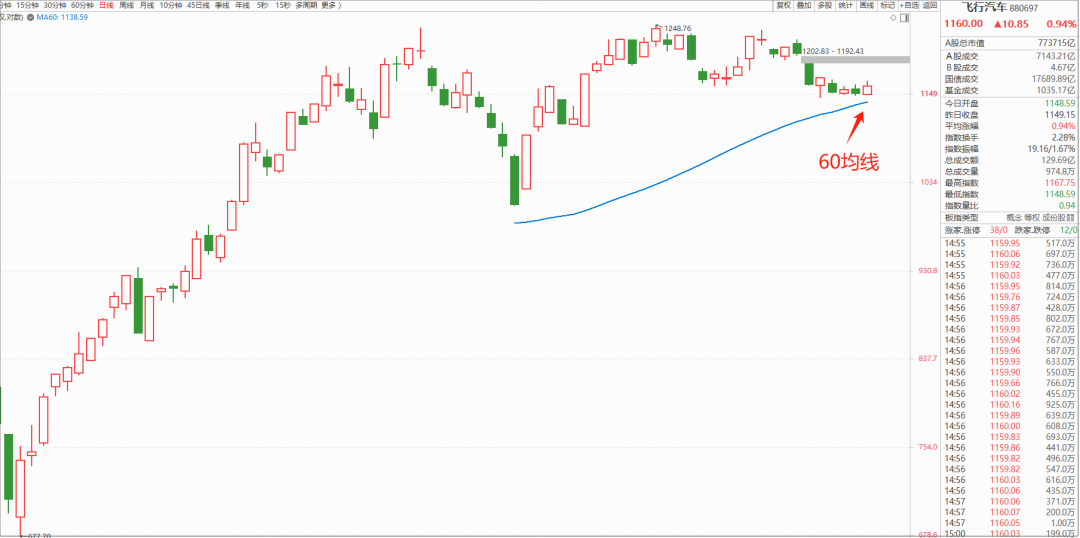The width and height of the screenshot is (1080, 538).
Task: Open the 复权 adjustment menu
Action: [783, 5]
